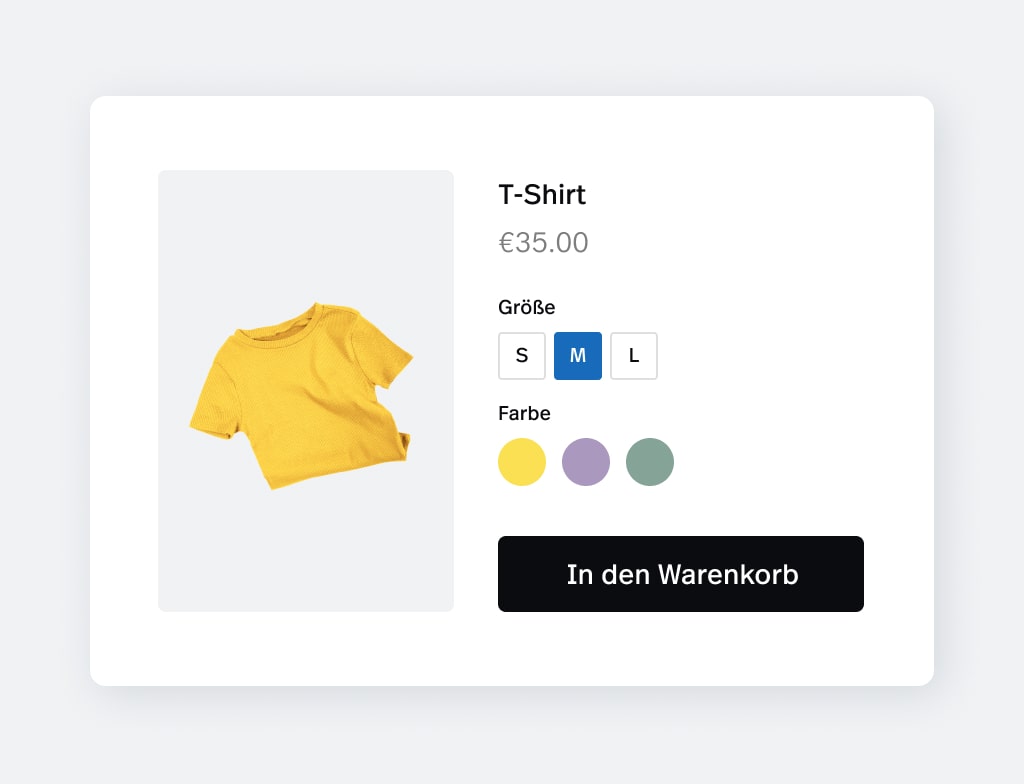
Task: Choose the purple color swatch
Action: (586, 462)
